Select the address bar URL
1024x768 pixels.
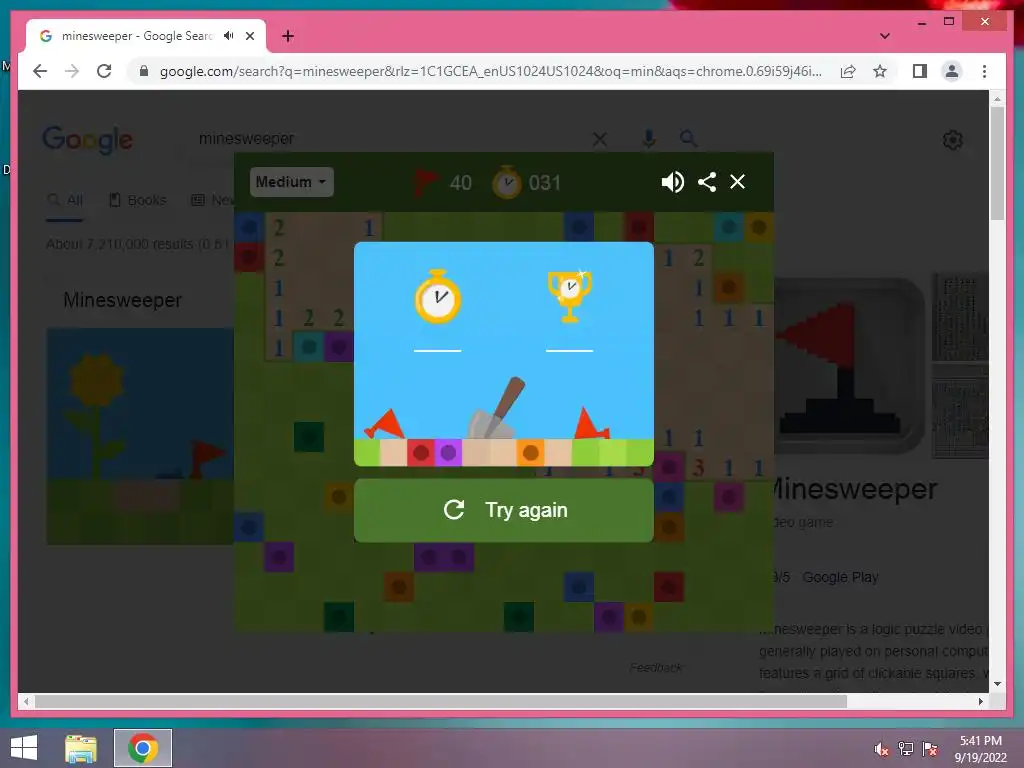coord(490,71)
